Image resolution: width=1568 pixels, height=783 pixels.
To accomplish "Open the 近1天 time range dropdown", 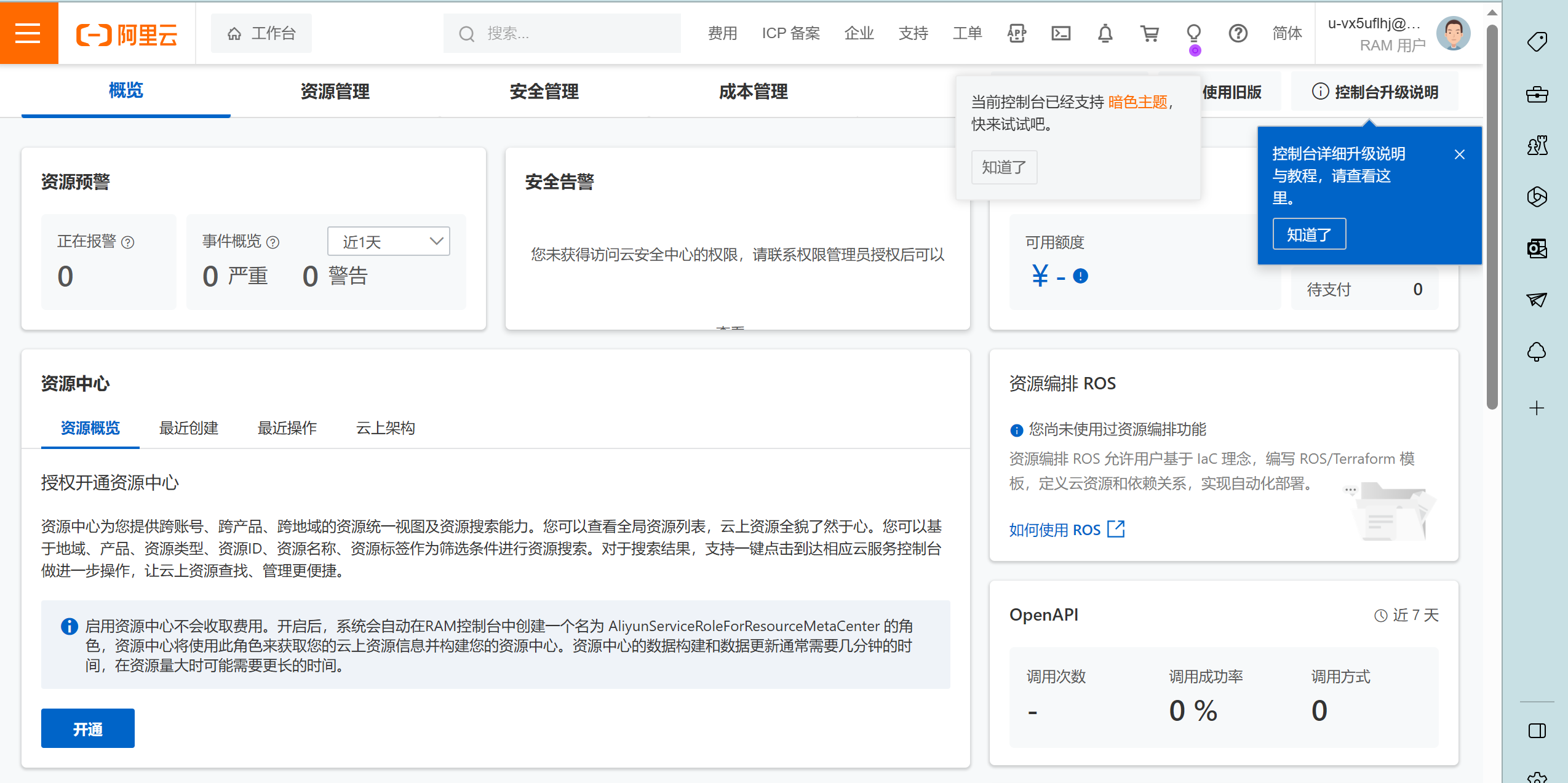I will [388, 241].
